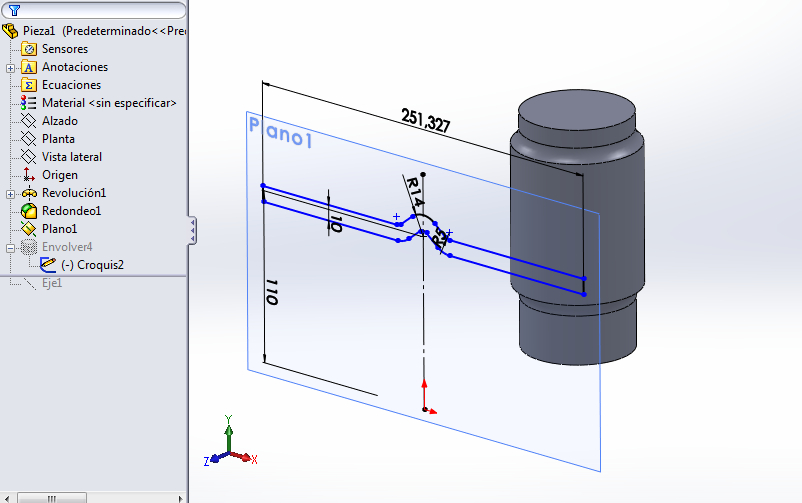Image resolution: width=802 pixels, height=503 pixels.
Task: Collapse the Envolver4 feature node
Action: [x=10, y=248]
